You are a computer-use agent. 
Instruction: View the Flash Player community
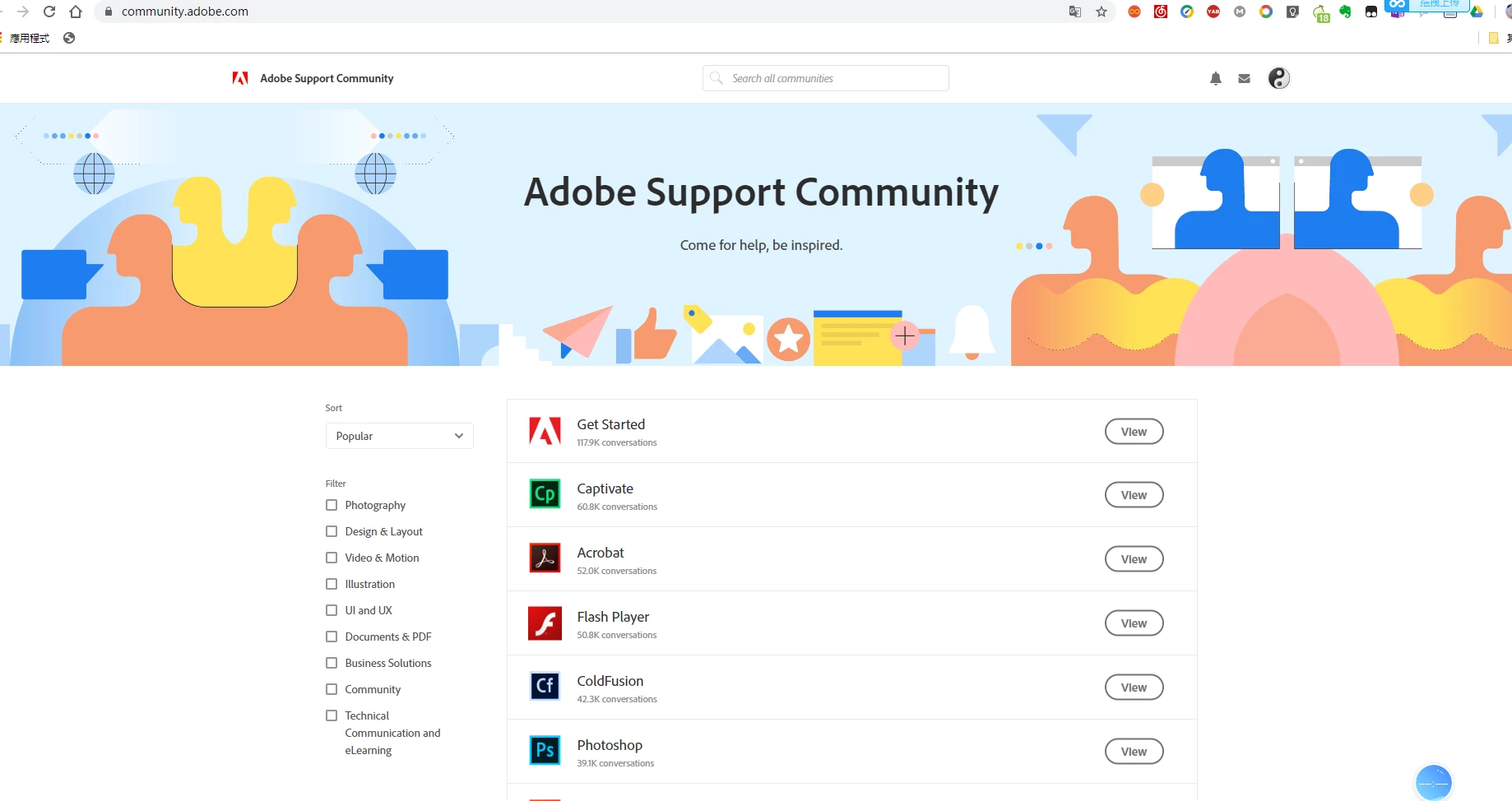point(1134,623)
